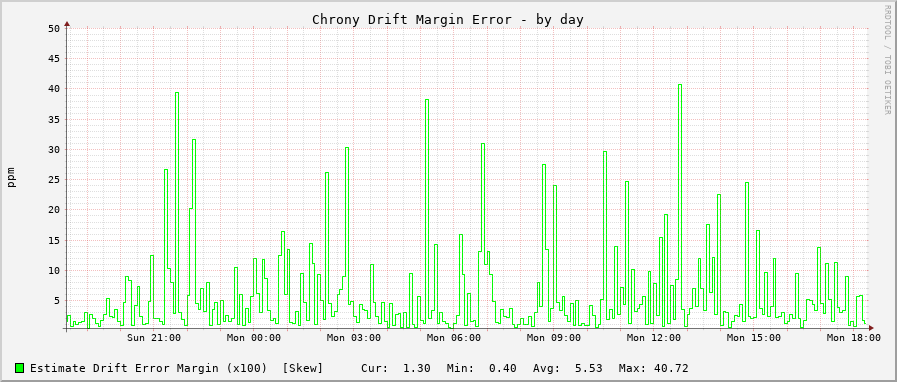Click the '40' y-axis tick label
Viewport: 897px width, 382px height.
click(x=54, y=89)
